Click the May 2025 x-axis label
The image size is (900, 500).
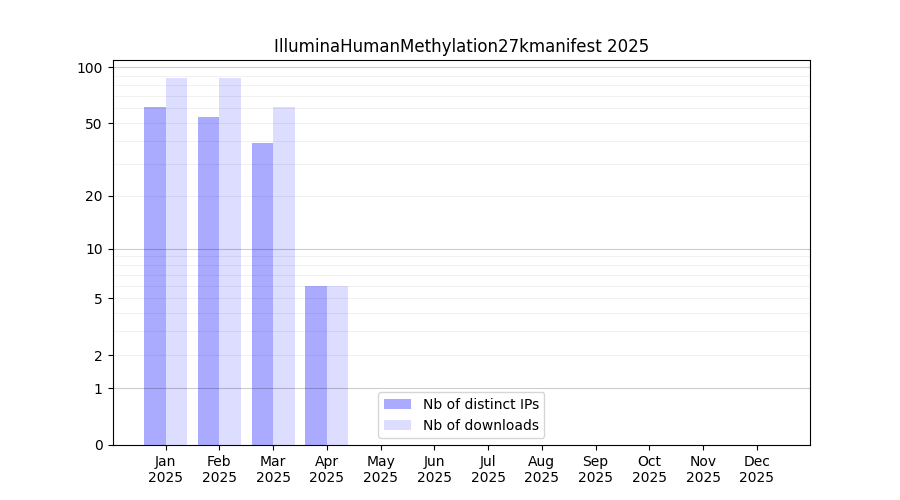point(381,469)
